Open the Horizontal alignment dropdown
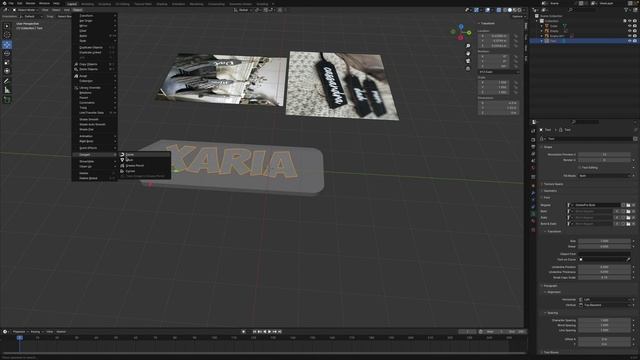Image resolution: width=640 pixels, height=360 pixels. tap(604, 300)
